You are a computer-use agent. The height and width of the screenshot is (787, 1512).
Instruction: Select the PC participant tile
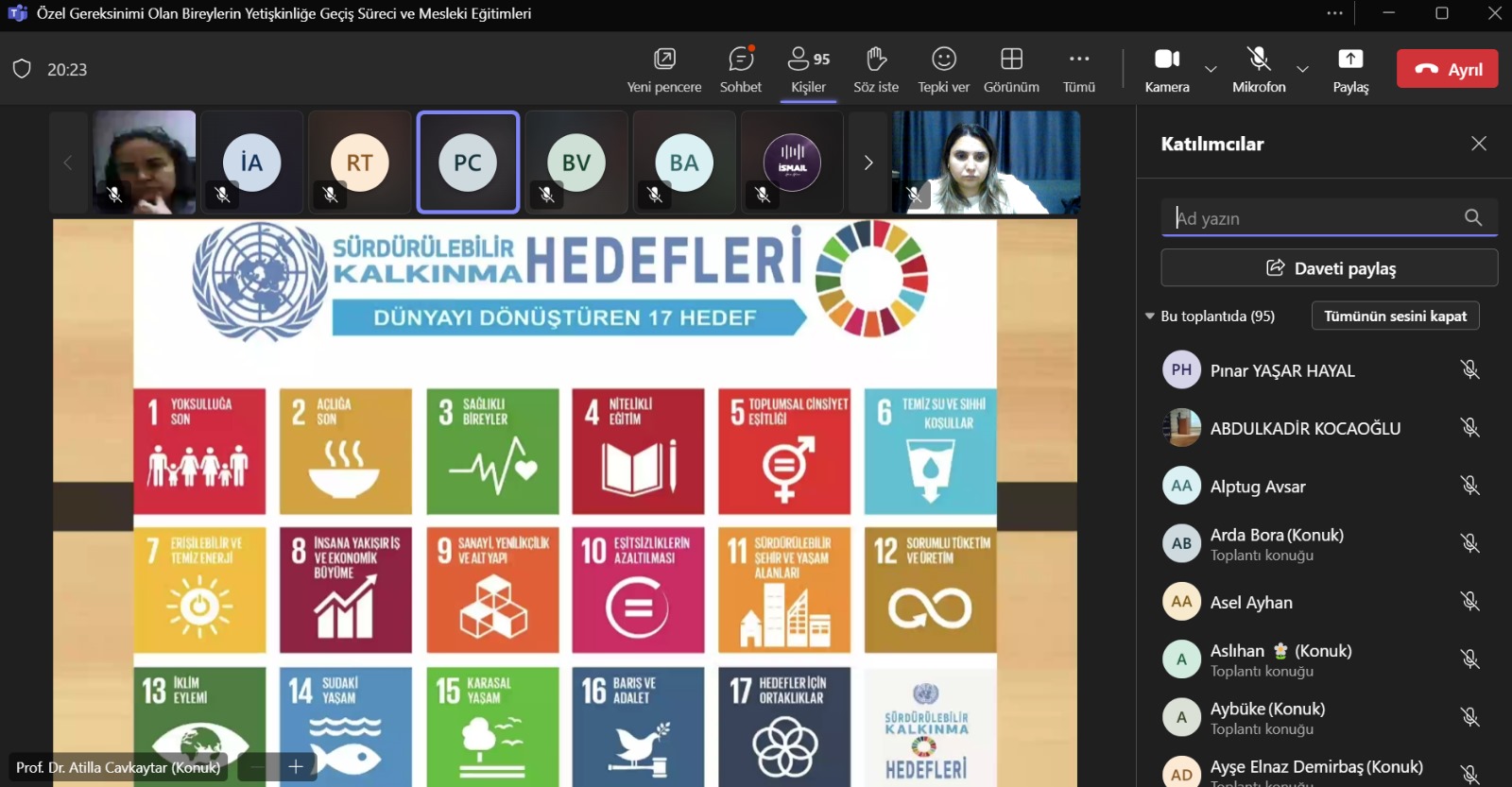[x=468, y=163]
